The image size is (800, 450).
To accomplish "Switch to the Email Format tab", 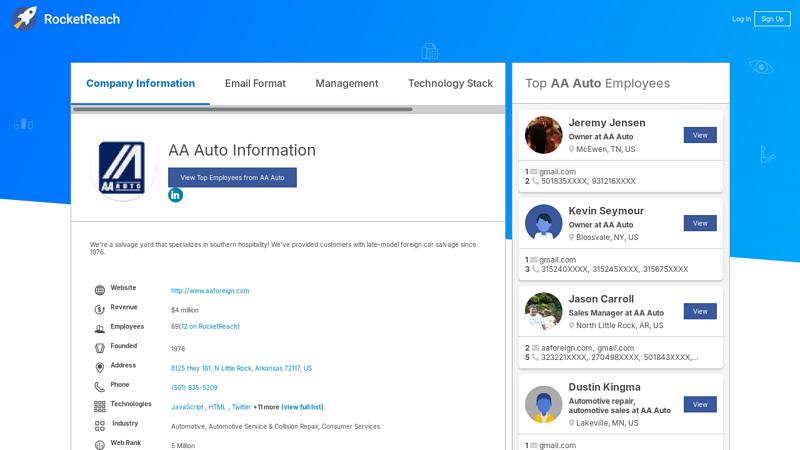I will (x=255, y=83).
